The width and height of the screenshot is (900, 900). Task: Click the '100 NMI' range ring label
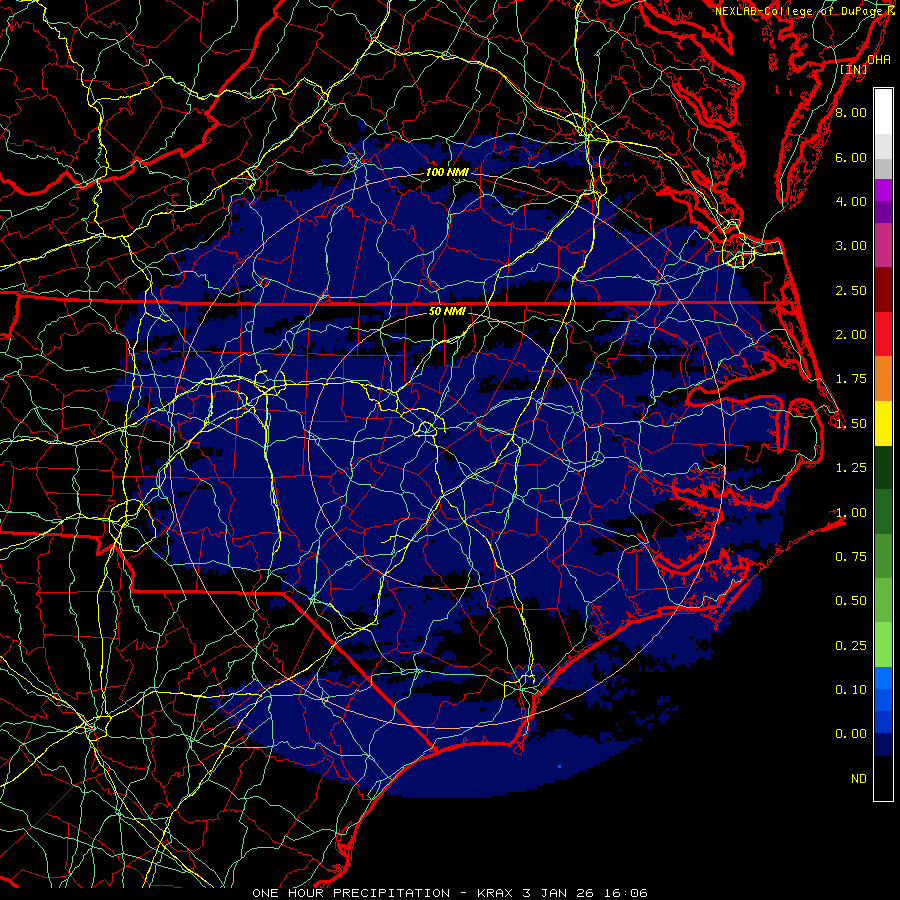click(x=447, y=172)
